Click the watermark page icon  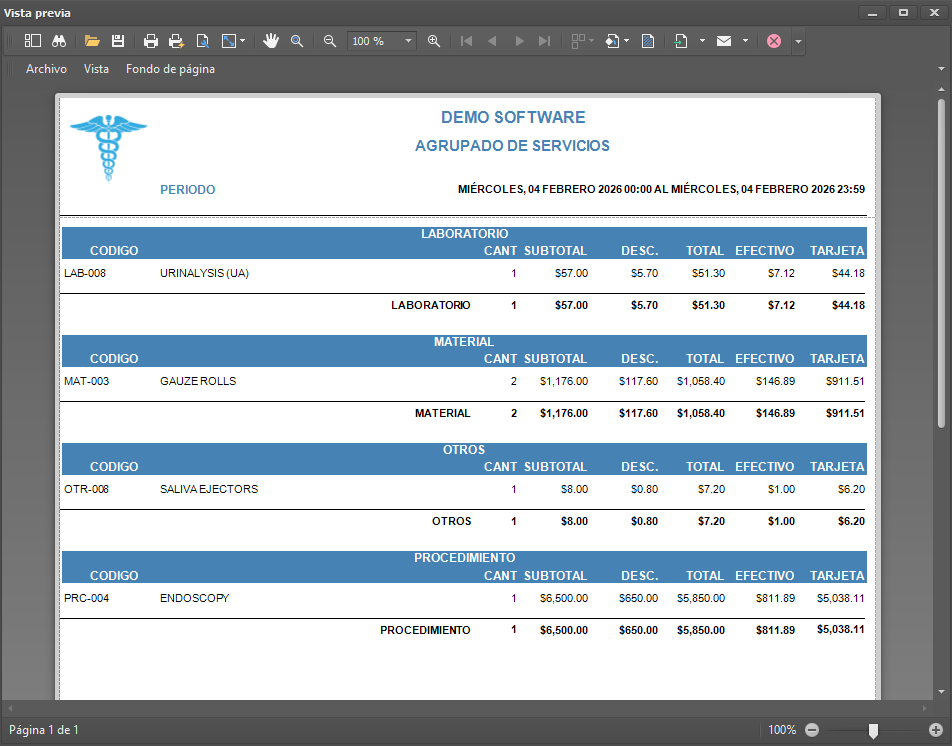(648, 41)
